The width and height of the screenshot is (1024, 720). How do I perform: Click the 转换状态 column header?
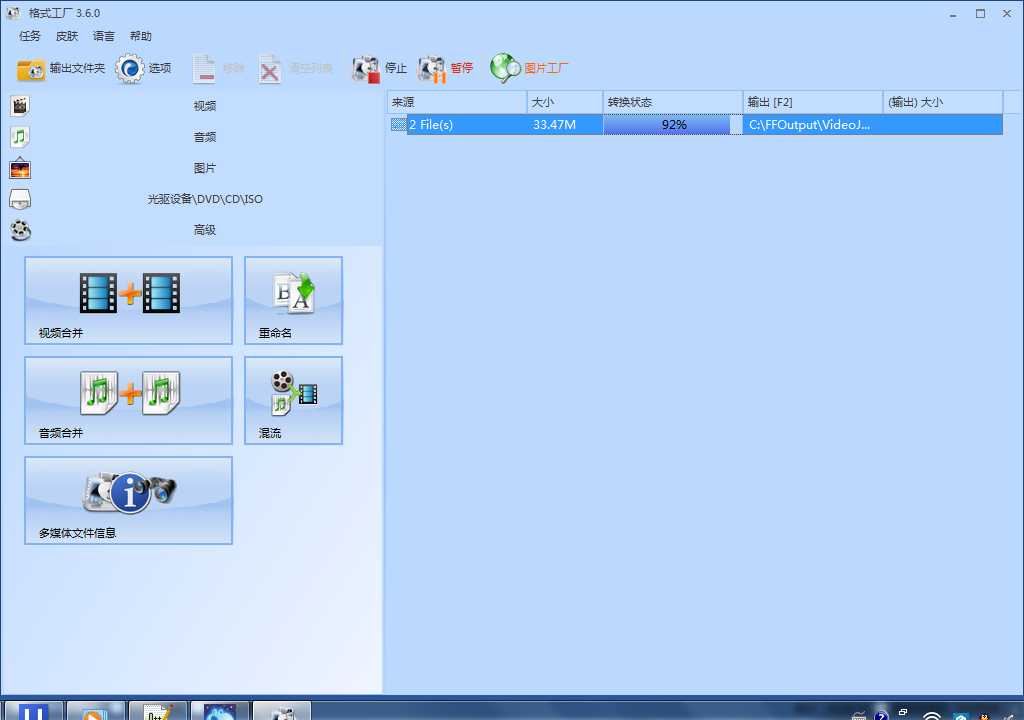(x=673, y=103)
